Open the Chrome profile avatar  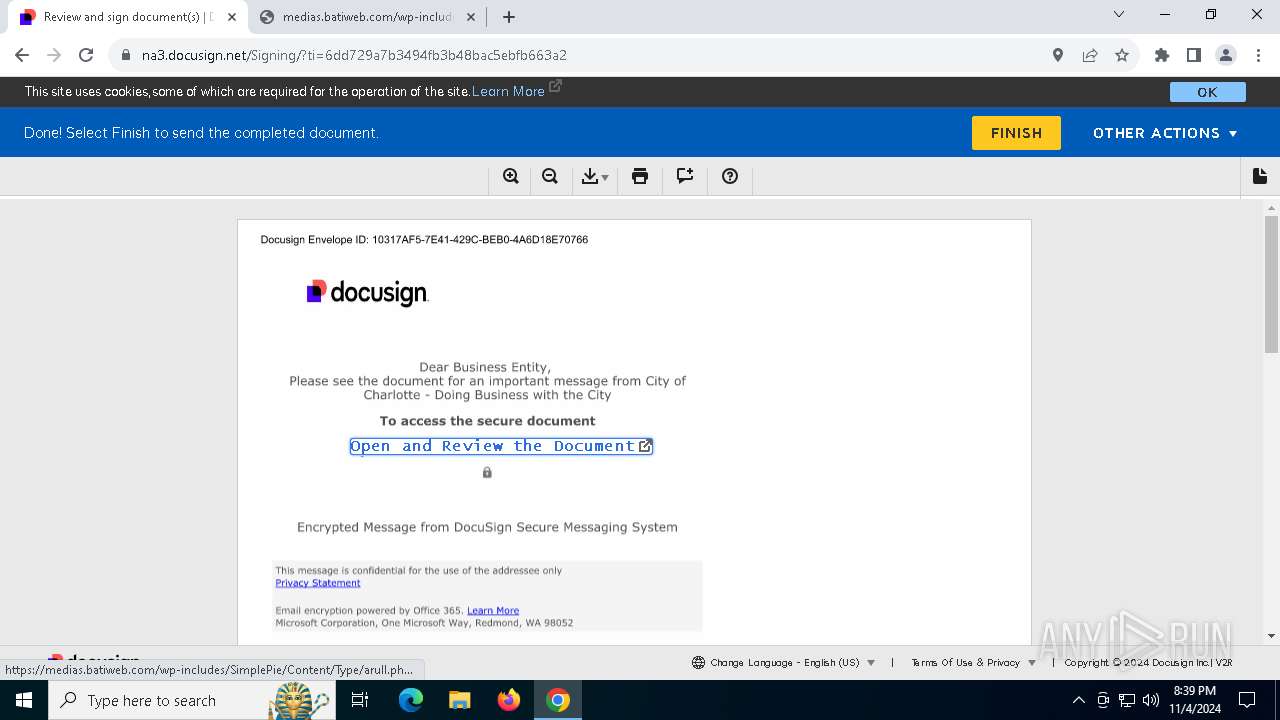click(1226, 55)
